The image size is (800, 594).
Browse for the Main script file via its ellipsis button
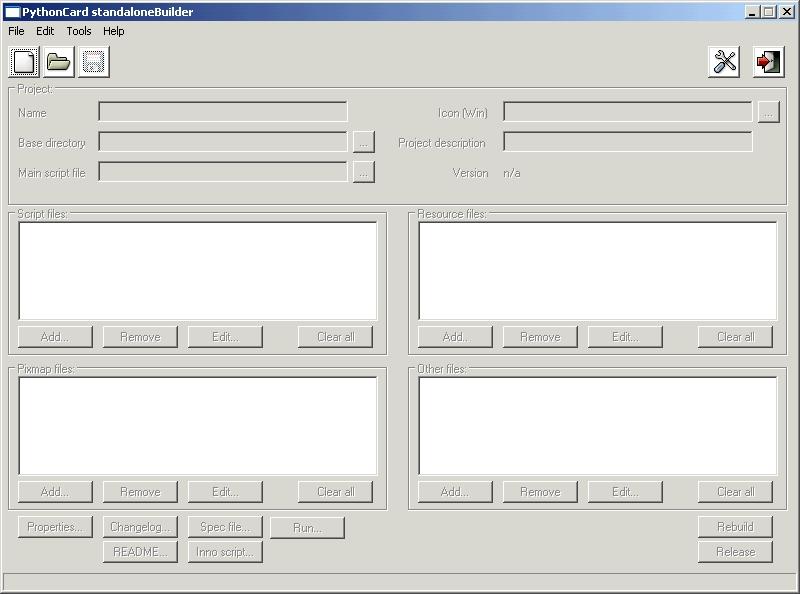coord(364,172)
